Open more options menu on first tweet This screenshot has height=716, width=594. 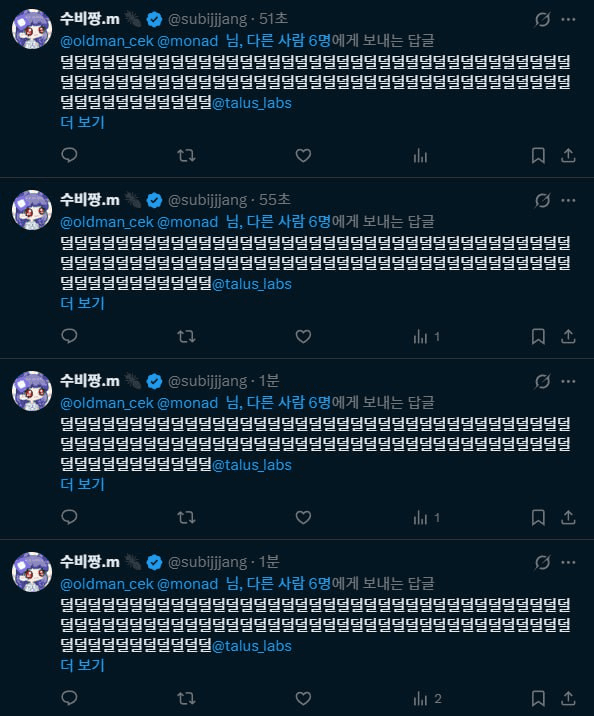pyautogui.click(x=568, y=19)
